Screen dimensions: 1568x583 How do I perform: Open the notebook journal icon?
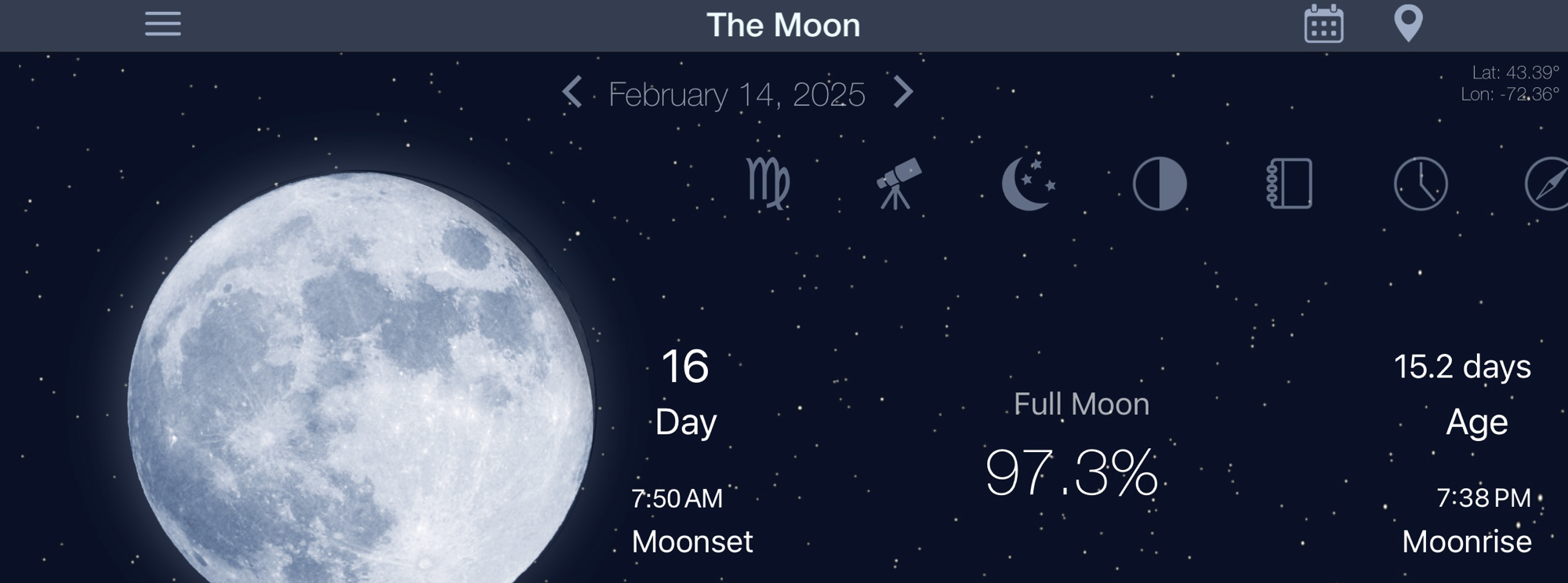[1290, 184]
